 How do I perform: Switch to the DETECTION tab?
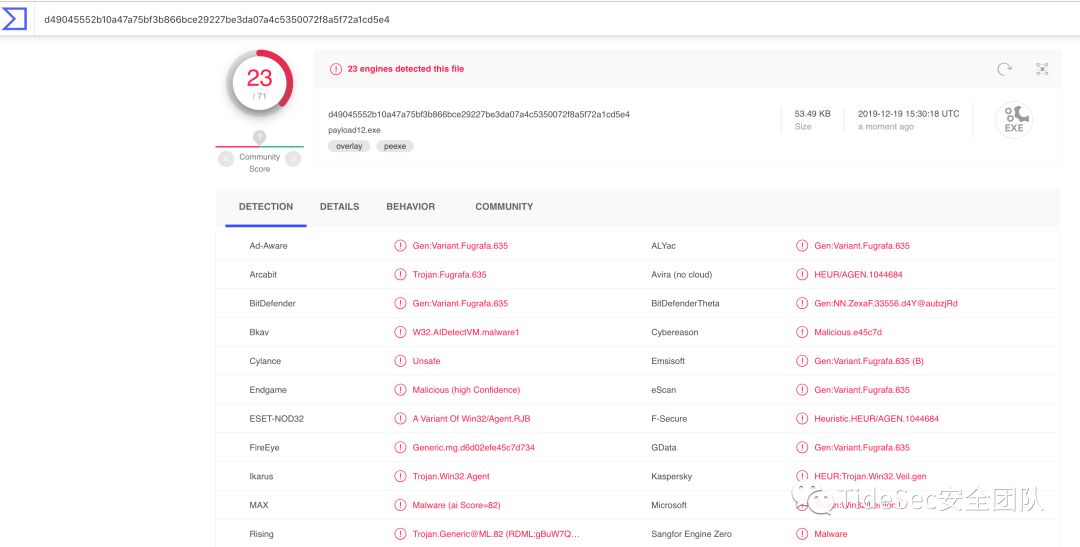(x=266, y=207)
